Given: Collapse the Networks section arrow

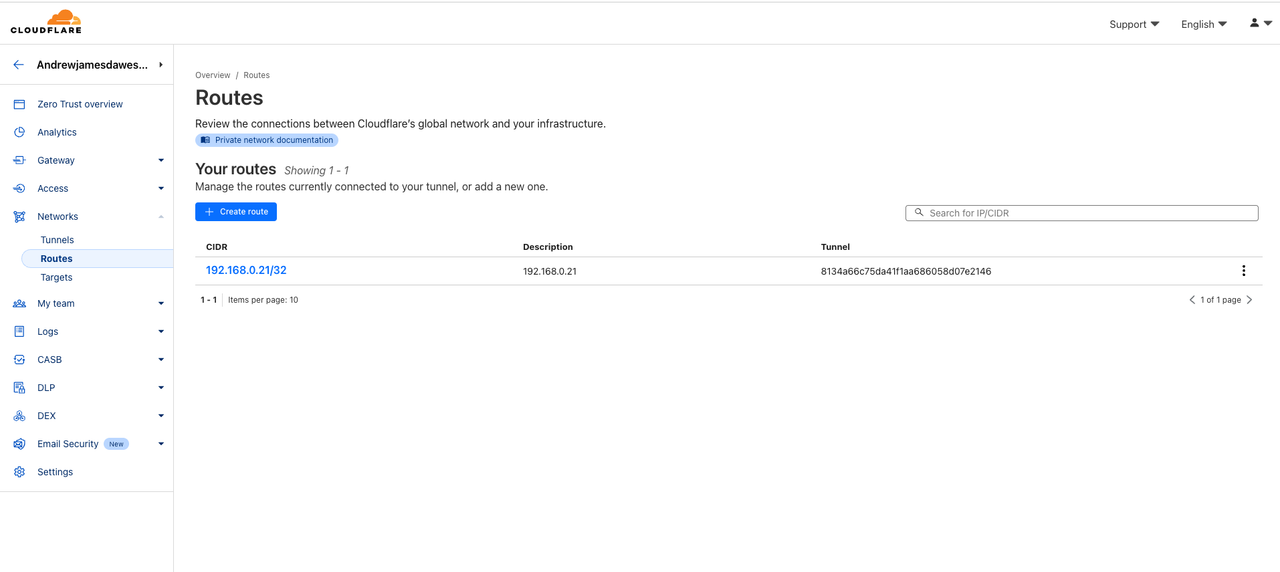Looking at the screenshot, I should coord(161,216).
